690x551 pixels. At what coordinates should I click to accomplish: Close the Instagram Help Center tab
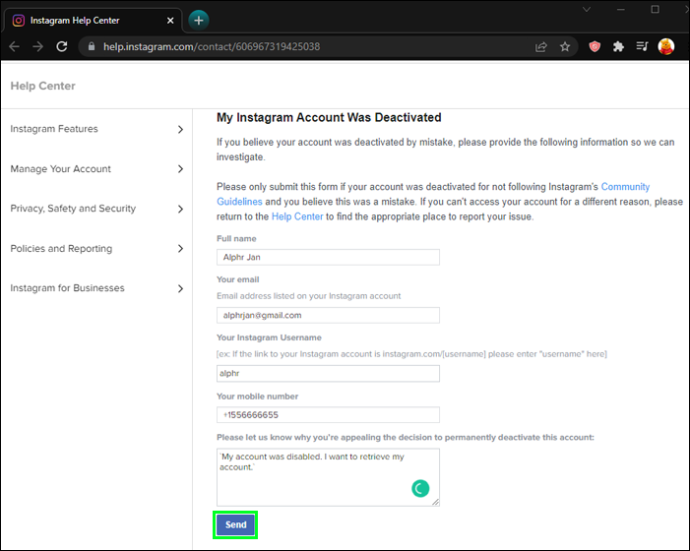(x=170, y=21)
